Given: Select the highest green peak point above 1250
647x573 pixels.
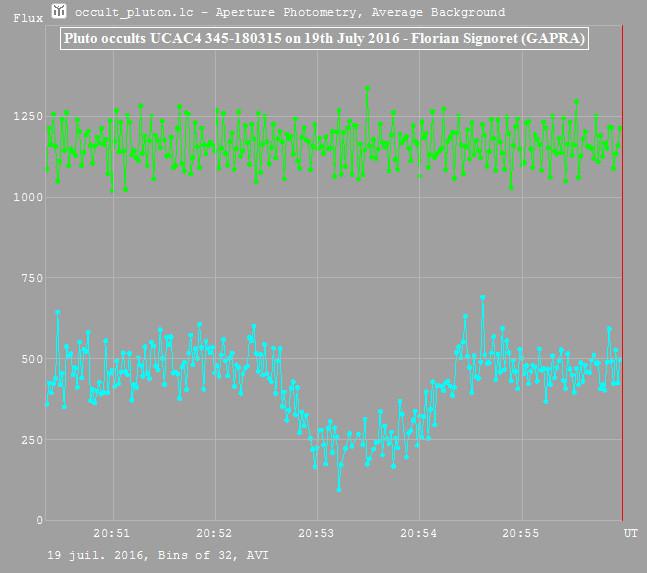Looking at the screenshot, I should pos(367,88).
